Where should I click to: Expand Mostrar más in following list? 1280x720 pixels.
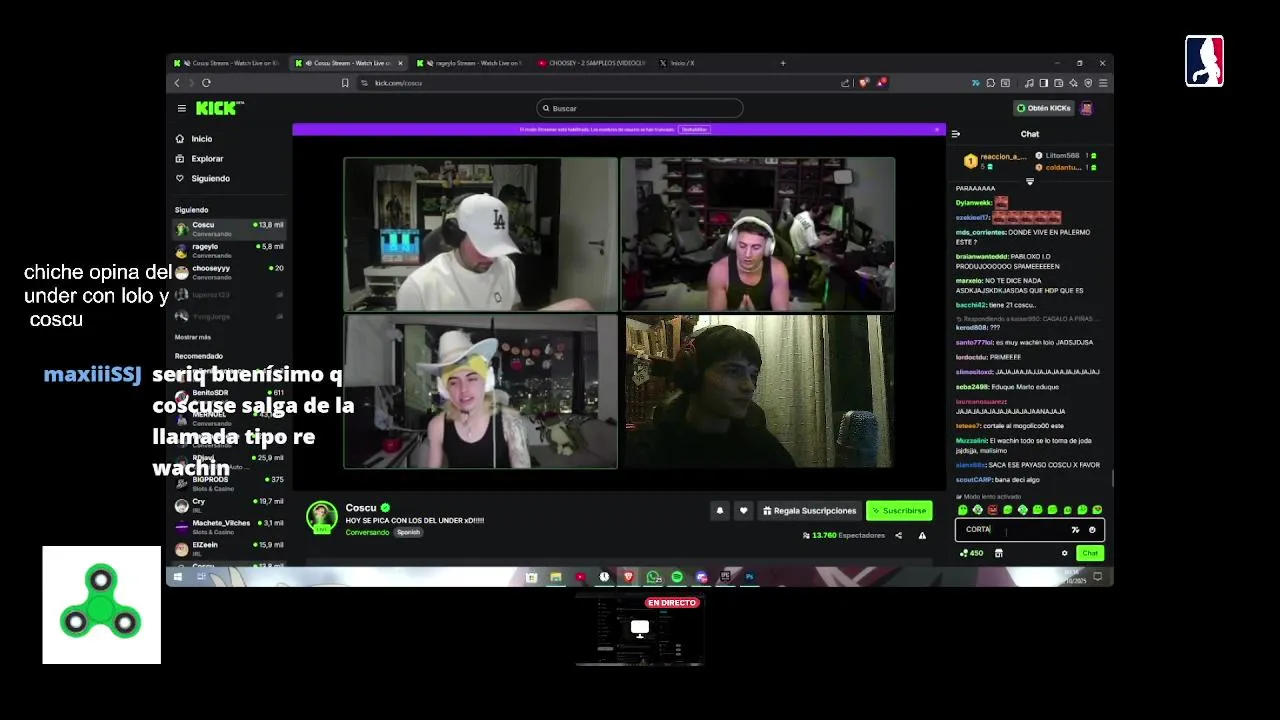click(x=193, y=337)
